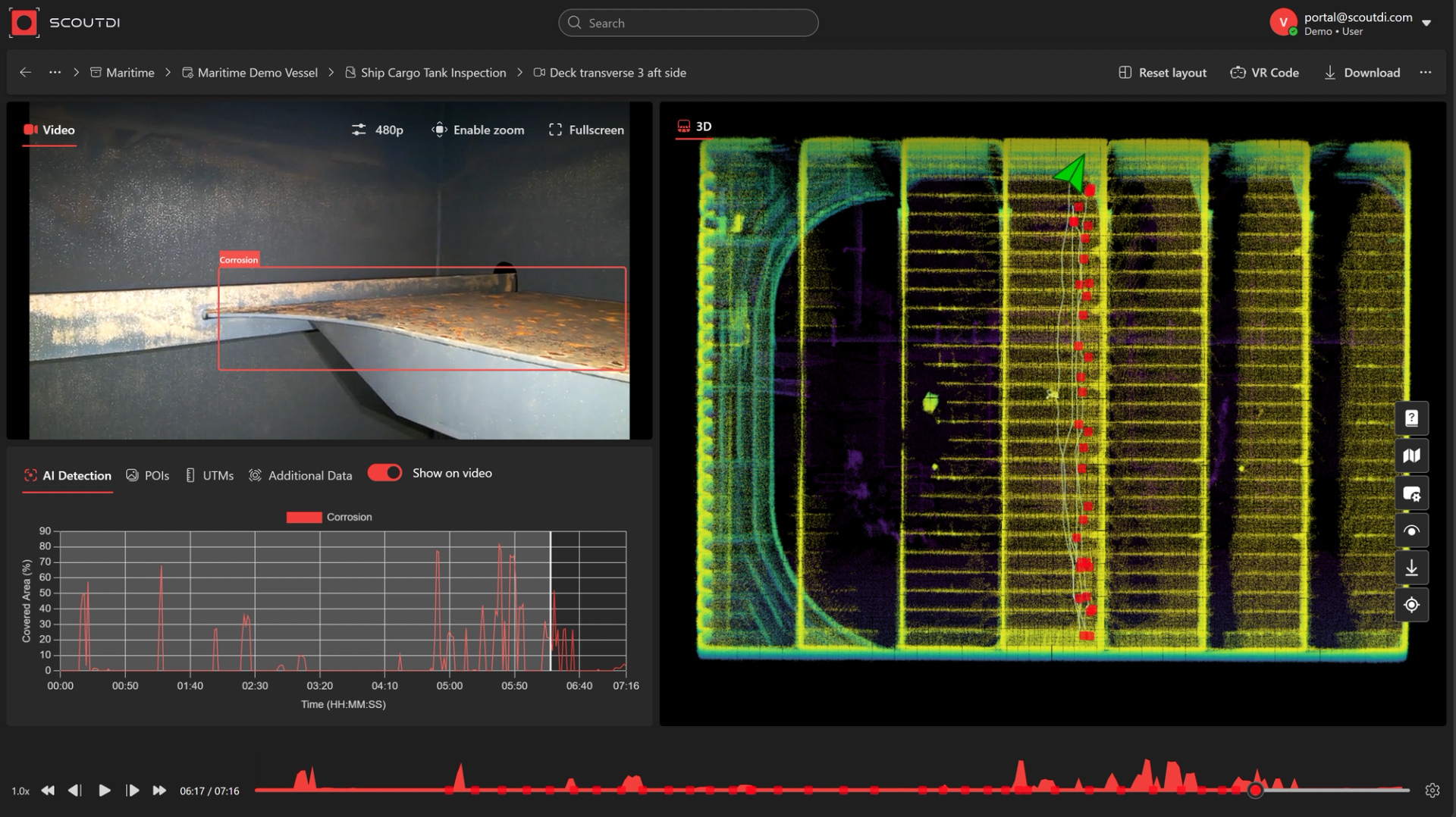The image size is (1456, 817).
Task: Open the Additional Data tab
Action: tap(301, 475)
